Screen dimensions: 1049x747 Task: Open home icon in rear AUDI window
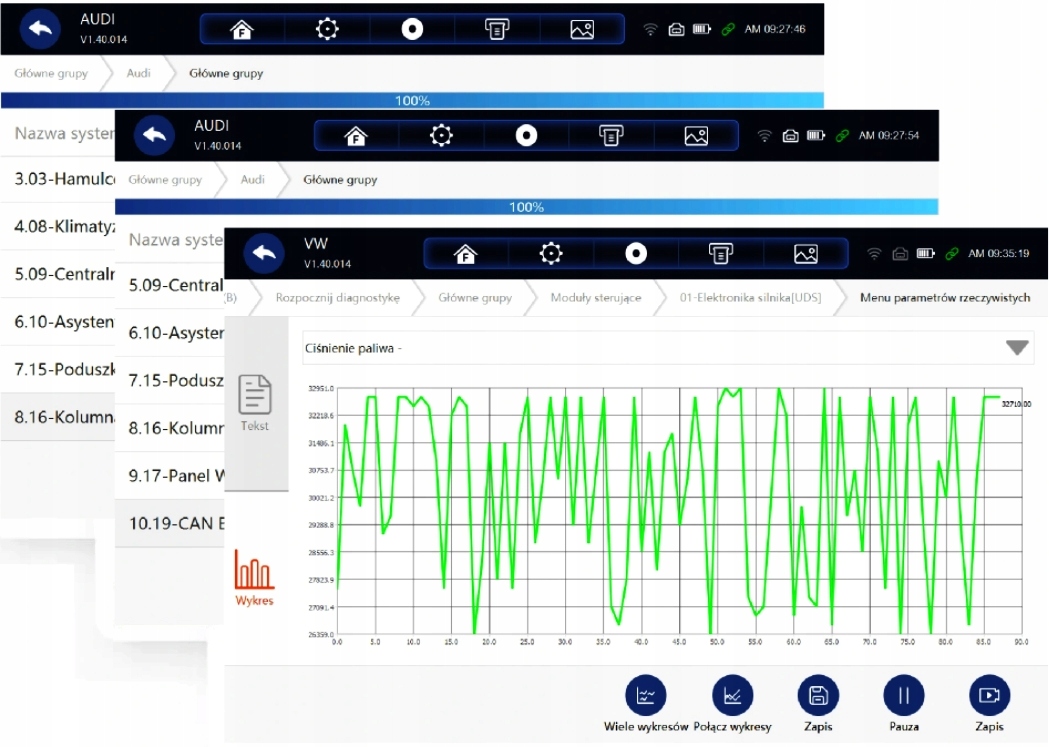click(x=242, y=29)
